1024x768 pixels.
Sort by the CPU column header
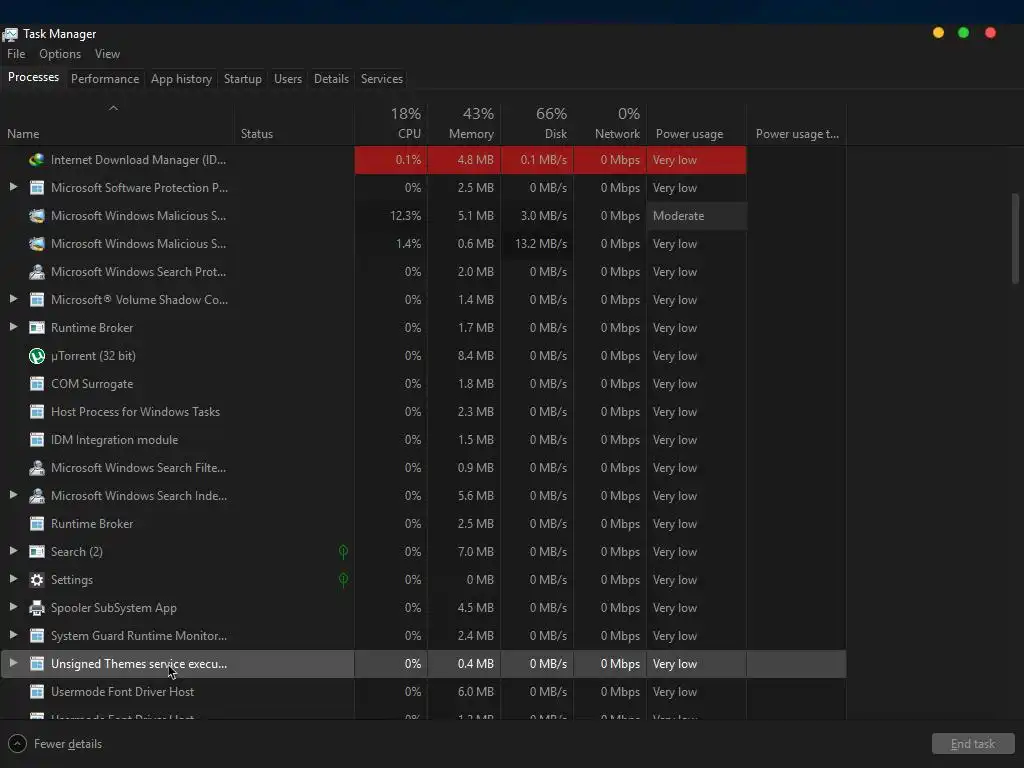click(391, 124)
